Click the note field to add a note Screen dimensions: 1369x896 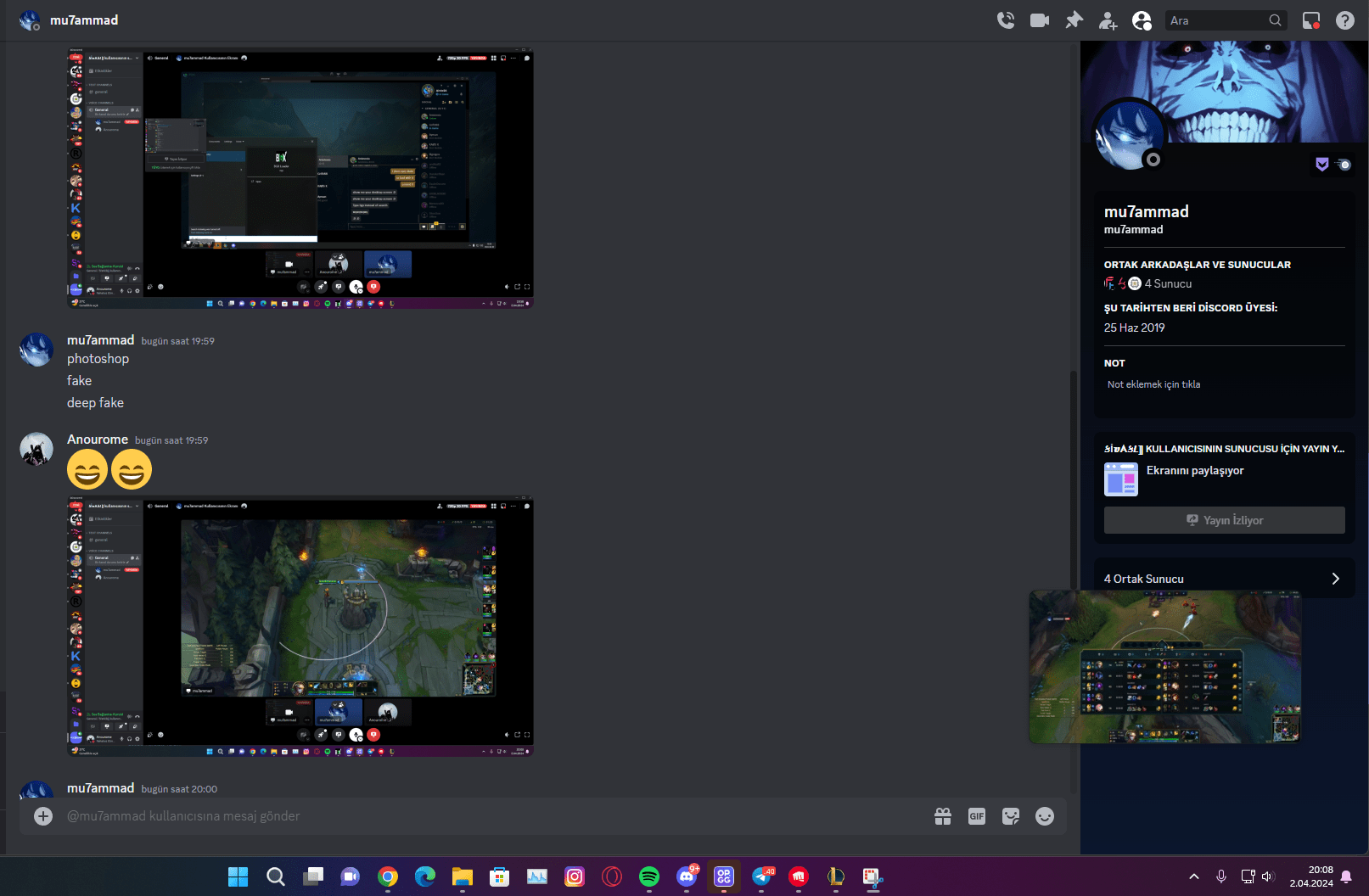click(1224, 384)
